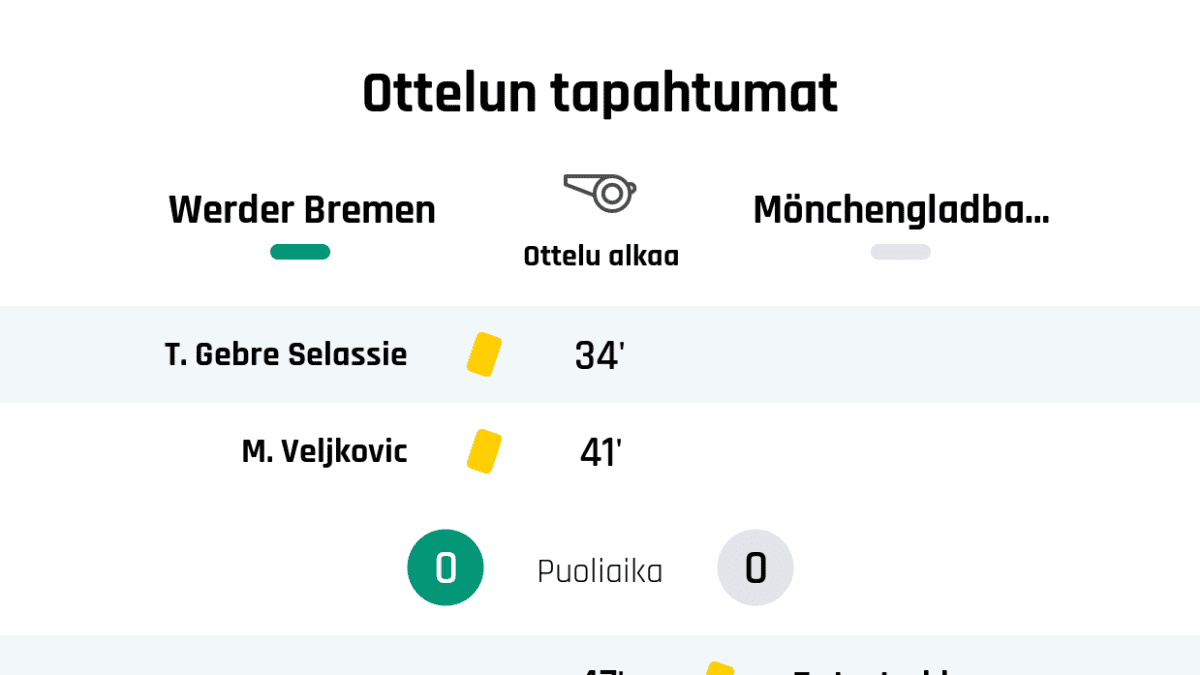Click T. Gebre Selassie's yellow card icon
The image size is (1200, 675).
pyautogui.click(x=484, y=354)
